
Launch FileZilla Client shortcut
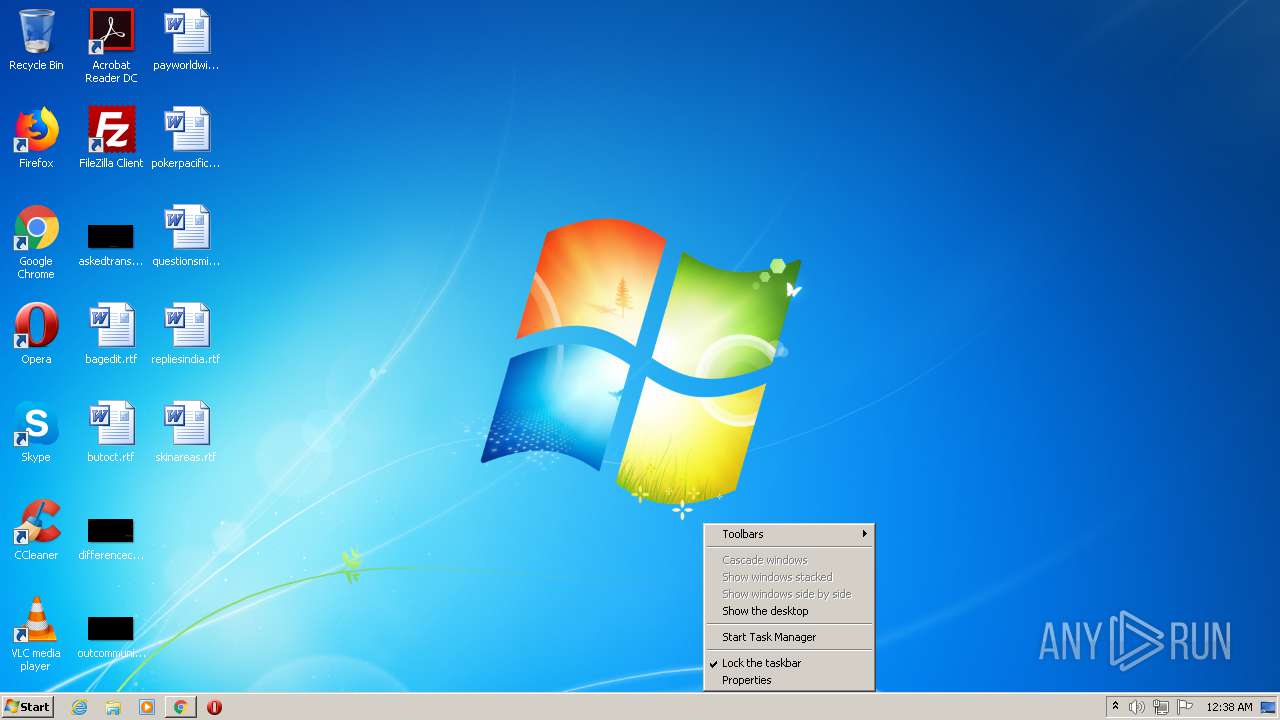click(111, 138)
